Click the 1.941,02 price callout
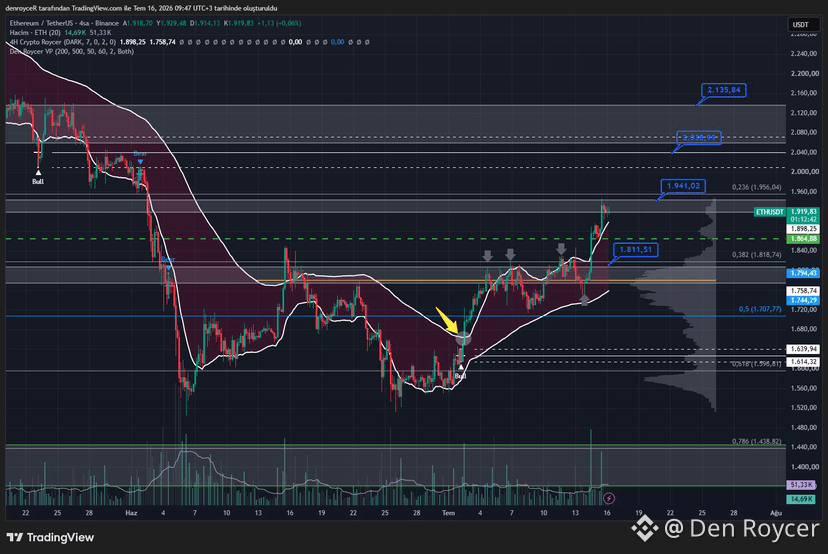The height and width of the screenshot is (554, 828). pos(683,186)
